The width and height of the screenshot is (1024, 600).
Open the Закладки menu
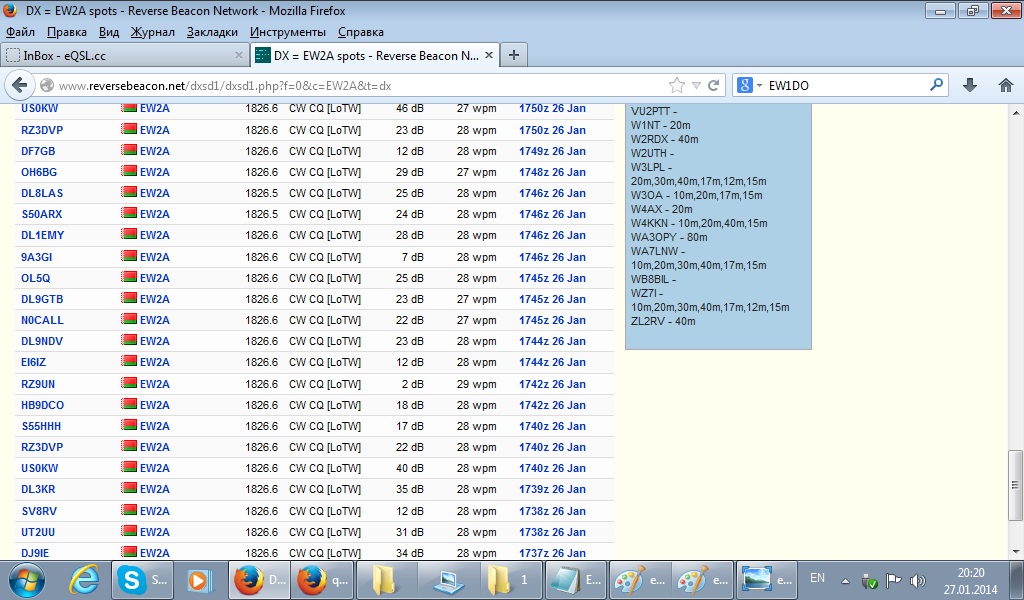click(212, 32)
